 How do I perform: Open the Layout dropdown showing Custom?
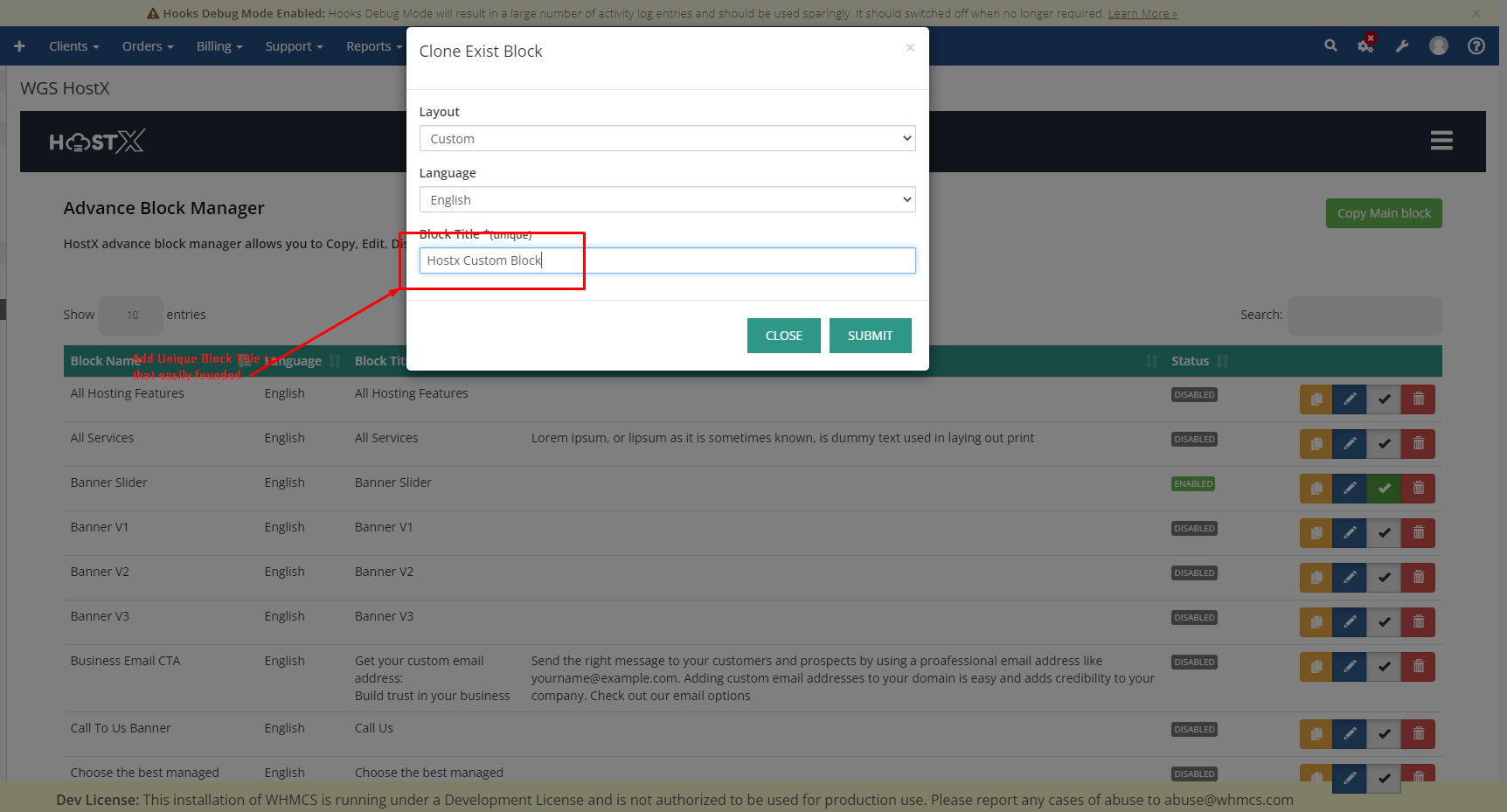click(x=667, y=138)
